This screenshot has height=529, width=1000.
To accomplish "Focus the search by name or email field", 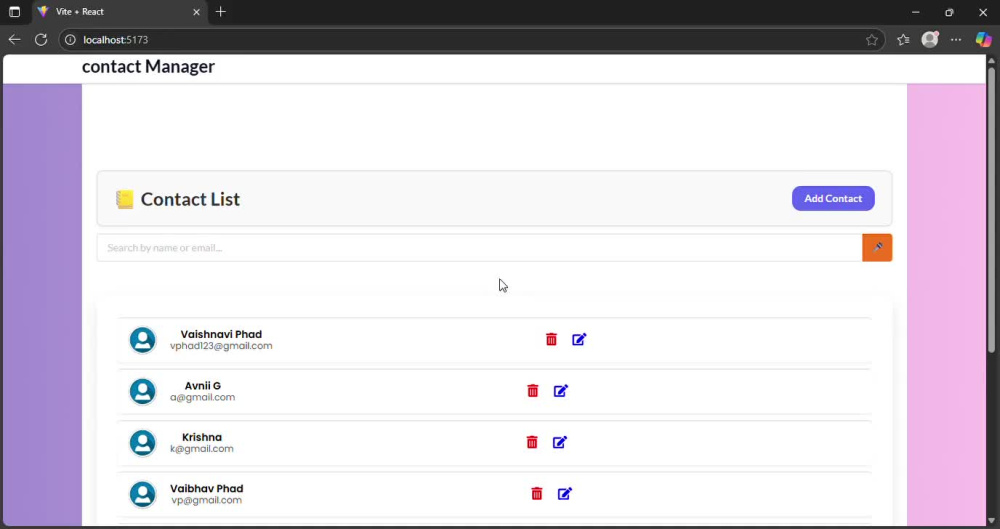I will (479, 248).
